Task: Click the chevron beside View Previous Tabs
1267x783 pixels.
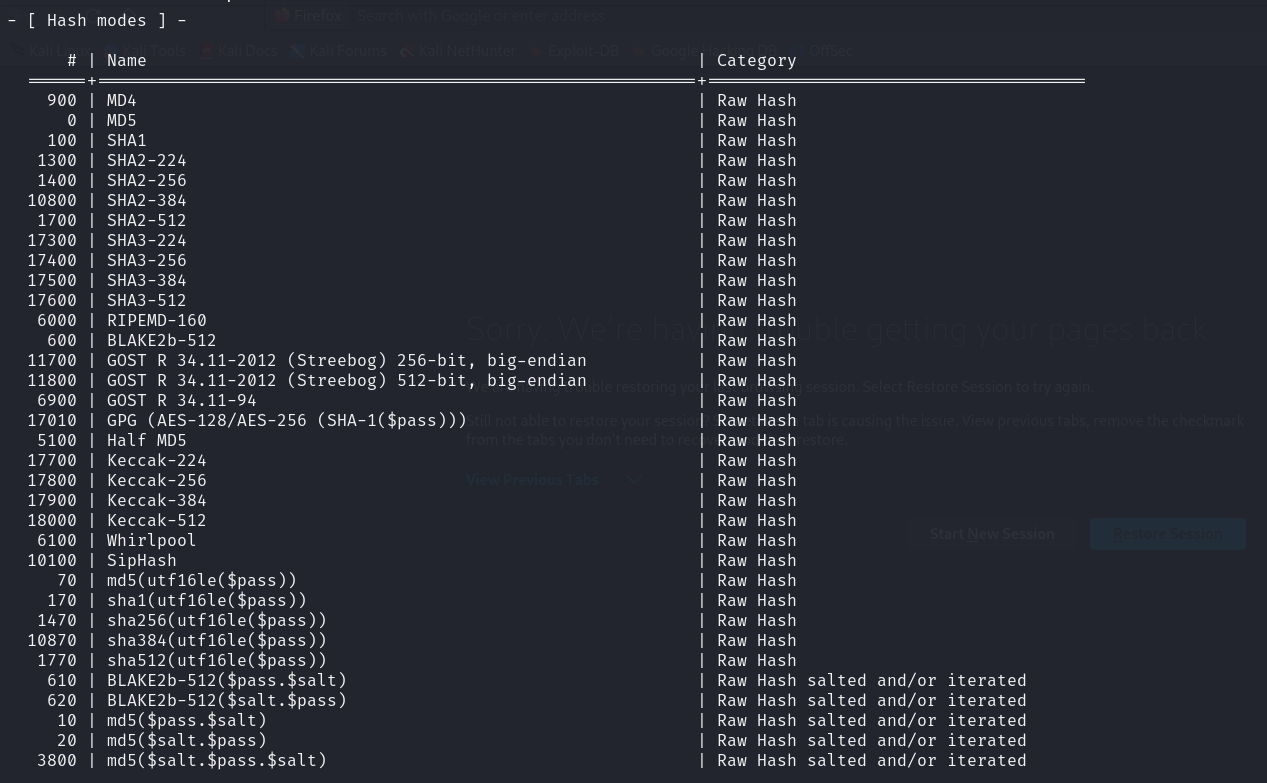Action: (633, 480)
